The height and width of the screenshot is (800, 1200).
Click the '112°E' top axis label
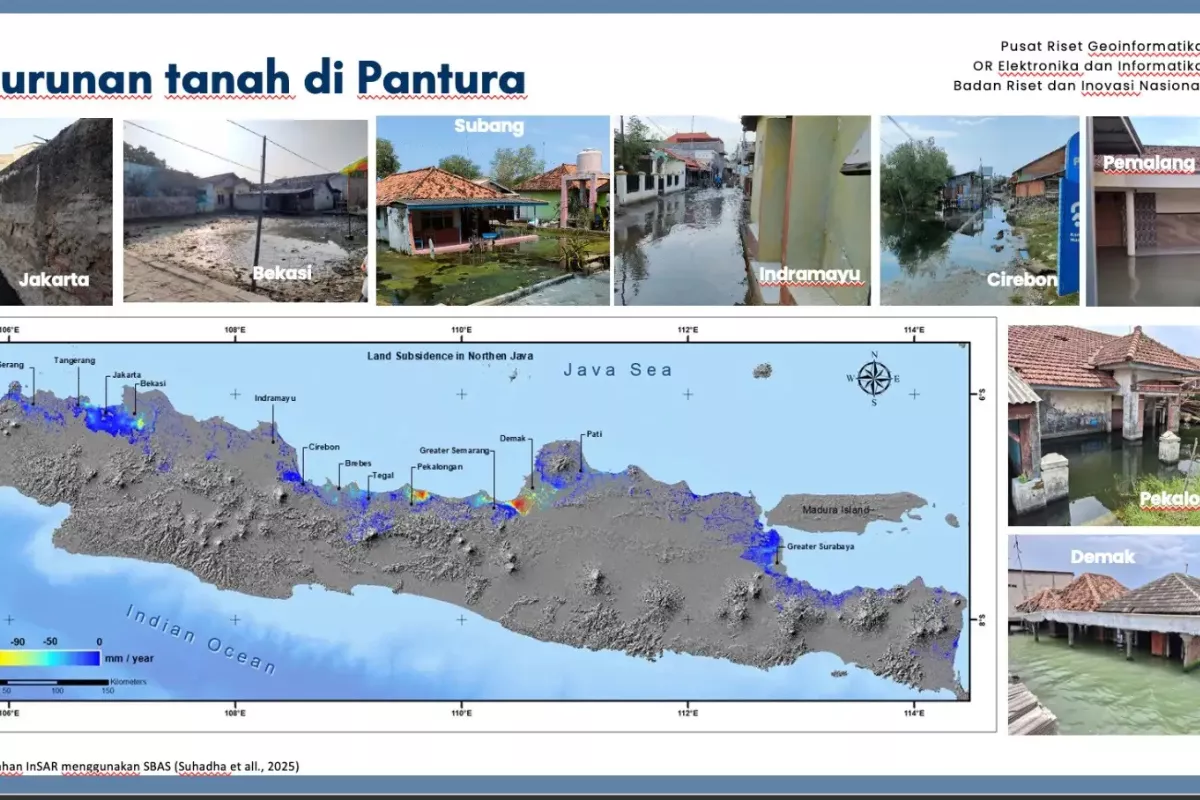(687, 329)
